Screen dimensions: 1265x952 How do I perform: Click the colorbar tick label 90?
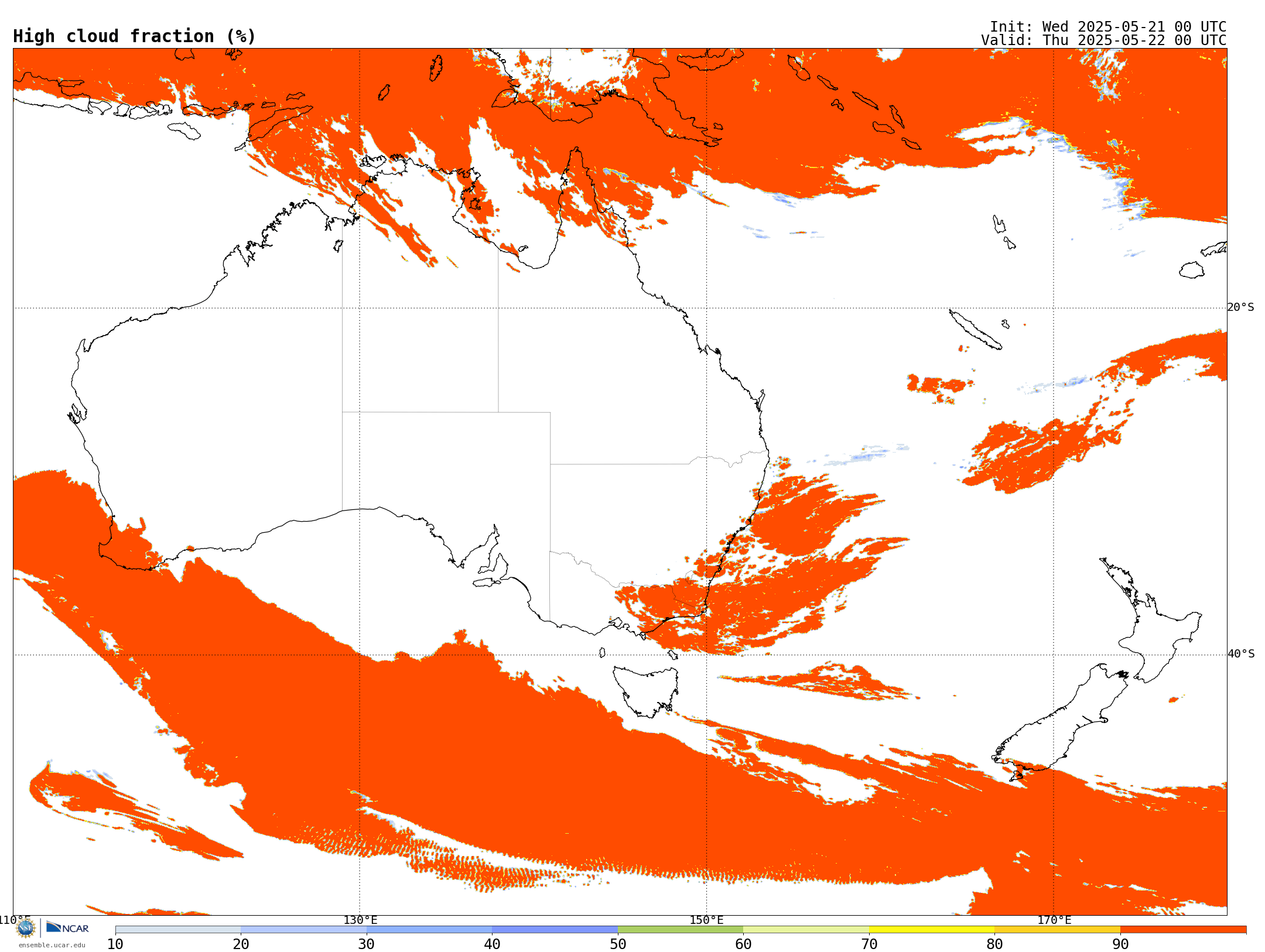pyautogui.click(x=1120, y=944)
